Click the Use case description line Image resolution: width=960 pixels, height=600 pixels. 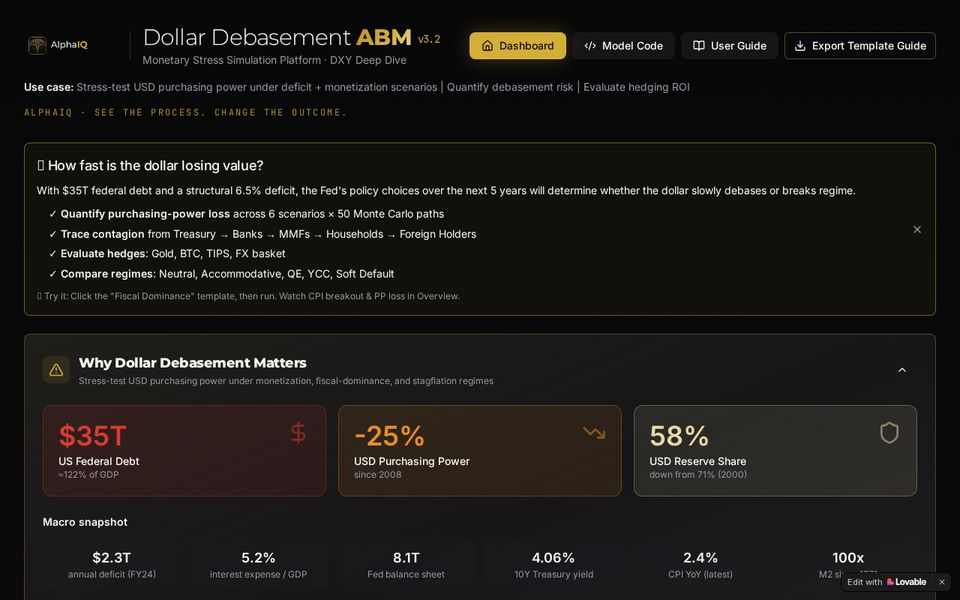point(357,87)
